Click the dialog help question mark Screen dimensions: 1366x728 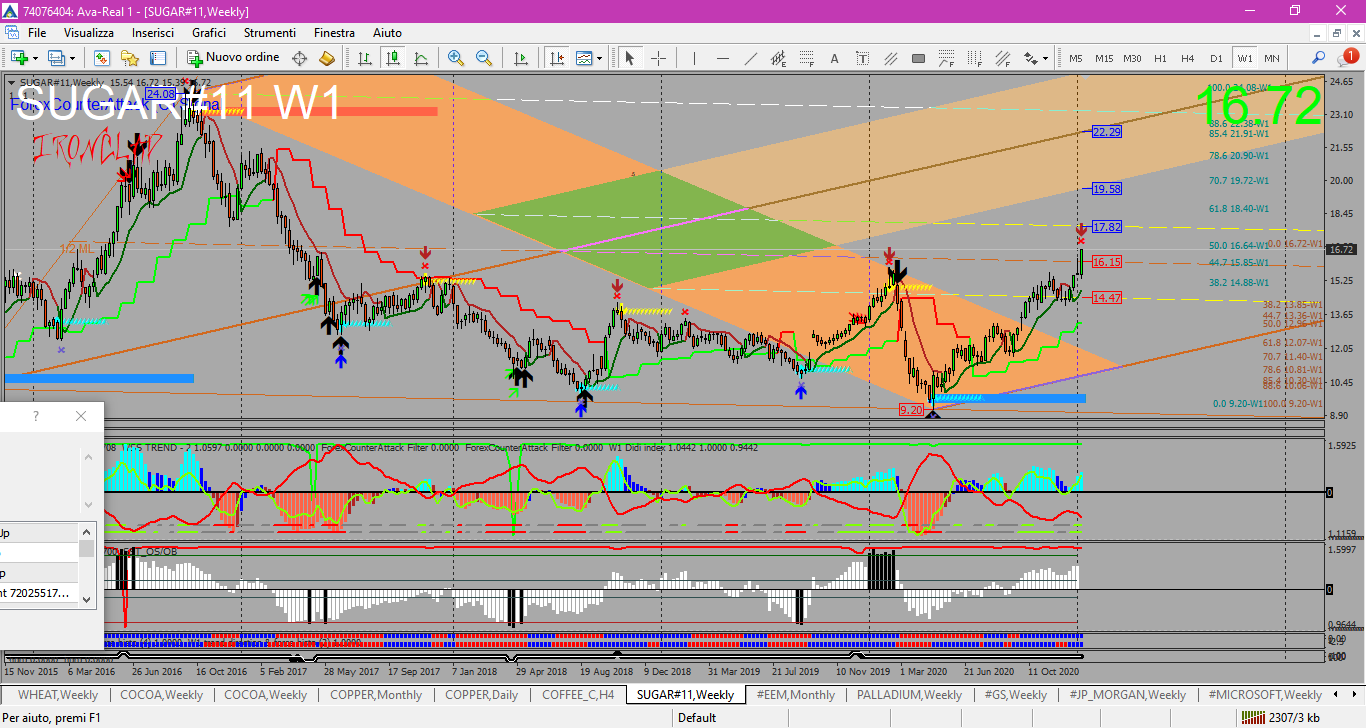coord(36,416)
